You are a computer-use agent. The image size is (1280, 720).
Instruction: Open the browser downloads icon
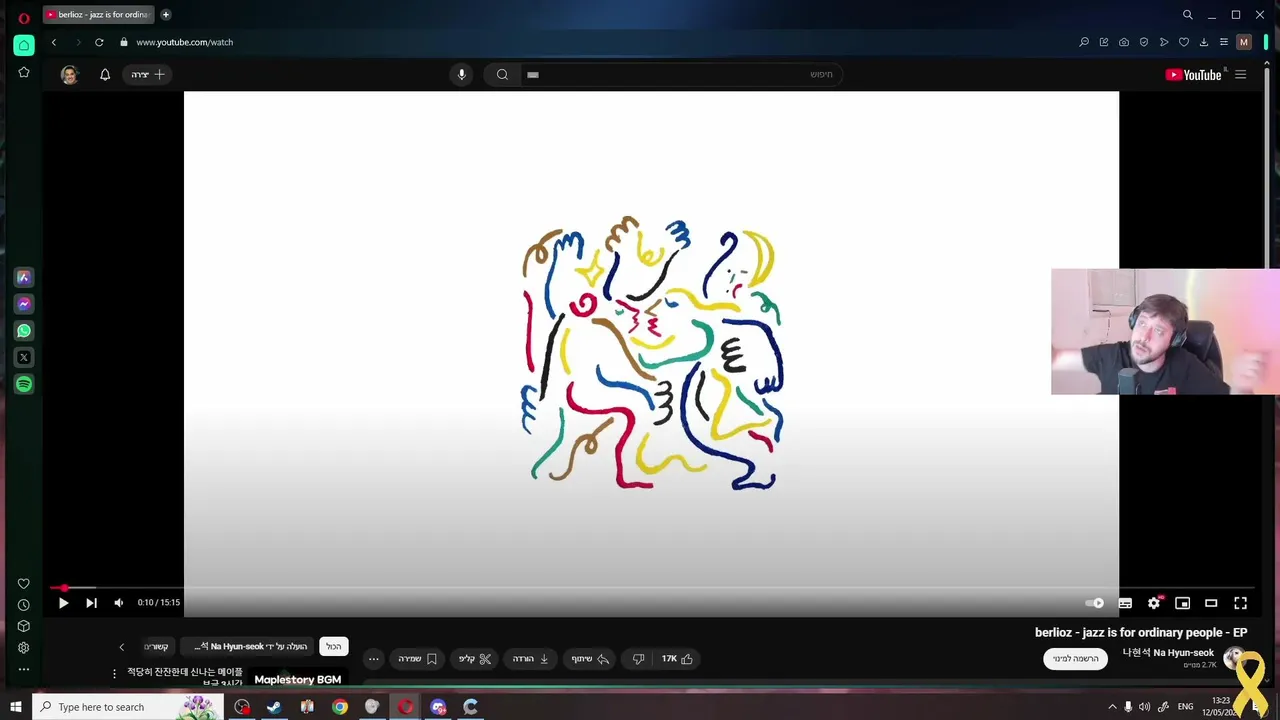coord(1204,42)
